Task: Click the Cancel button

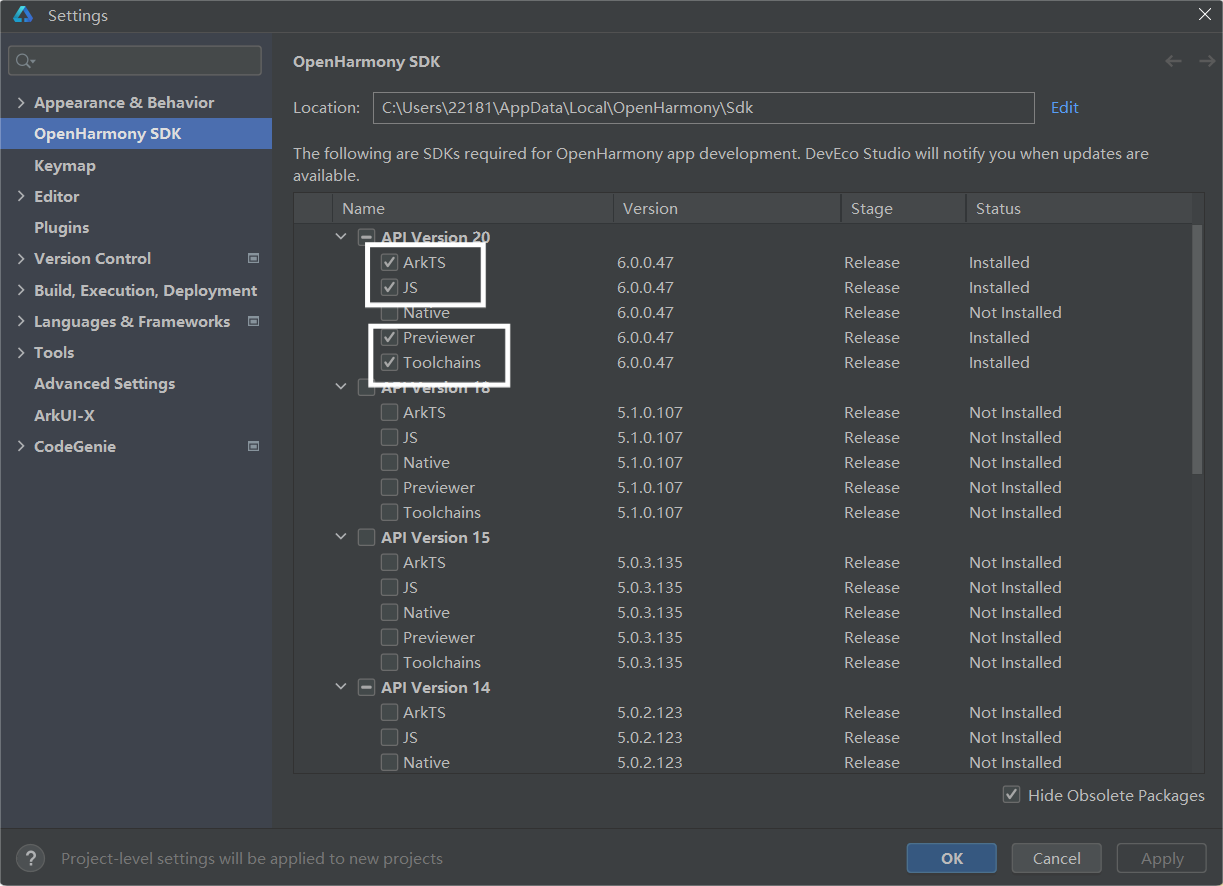Action: tap(1056, 858)
